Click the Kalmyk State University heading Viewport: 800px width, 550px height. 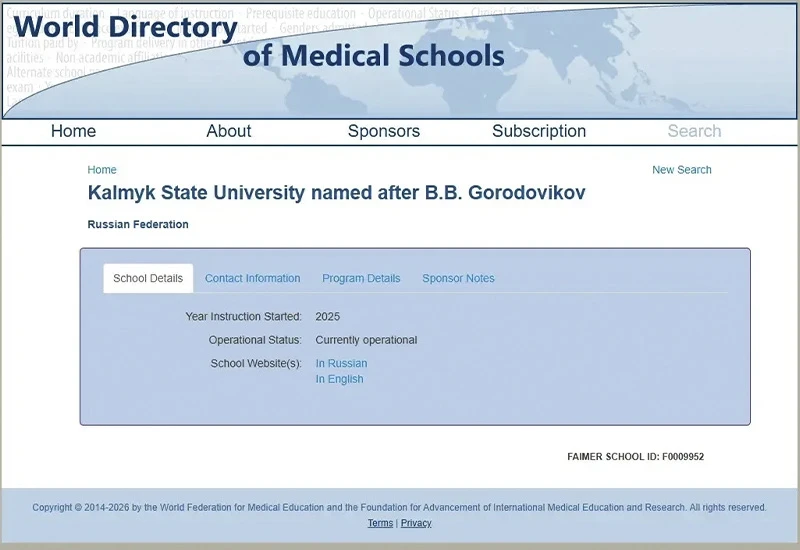point(336,193)
